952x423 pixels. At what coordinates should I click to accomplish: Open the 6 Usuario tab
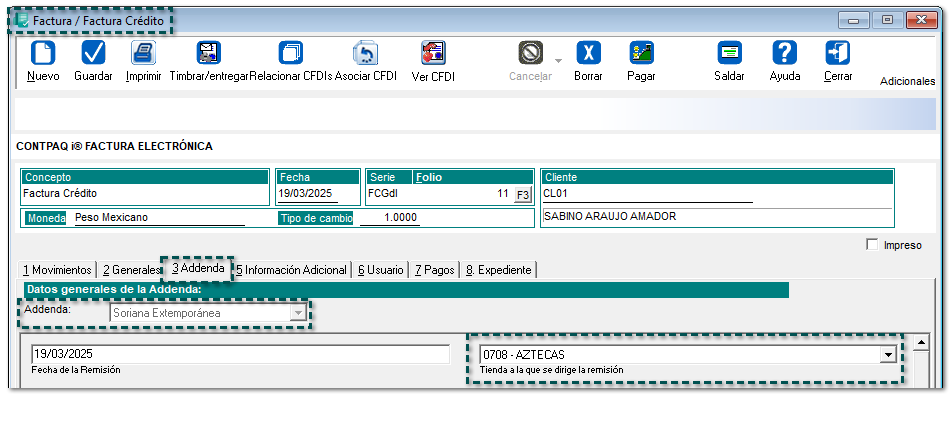click(x=380, y=270)
